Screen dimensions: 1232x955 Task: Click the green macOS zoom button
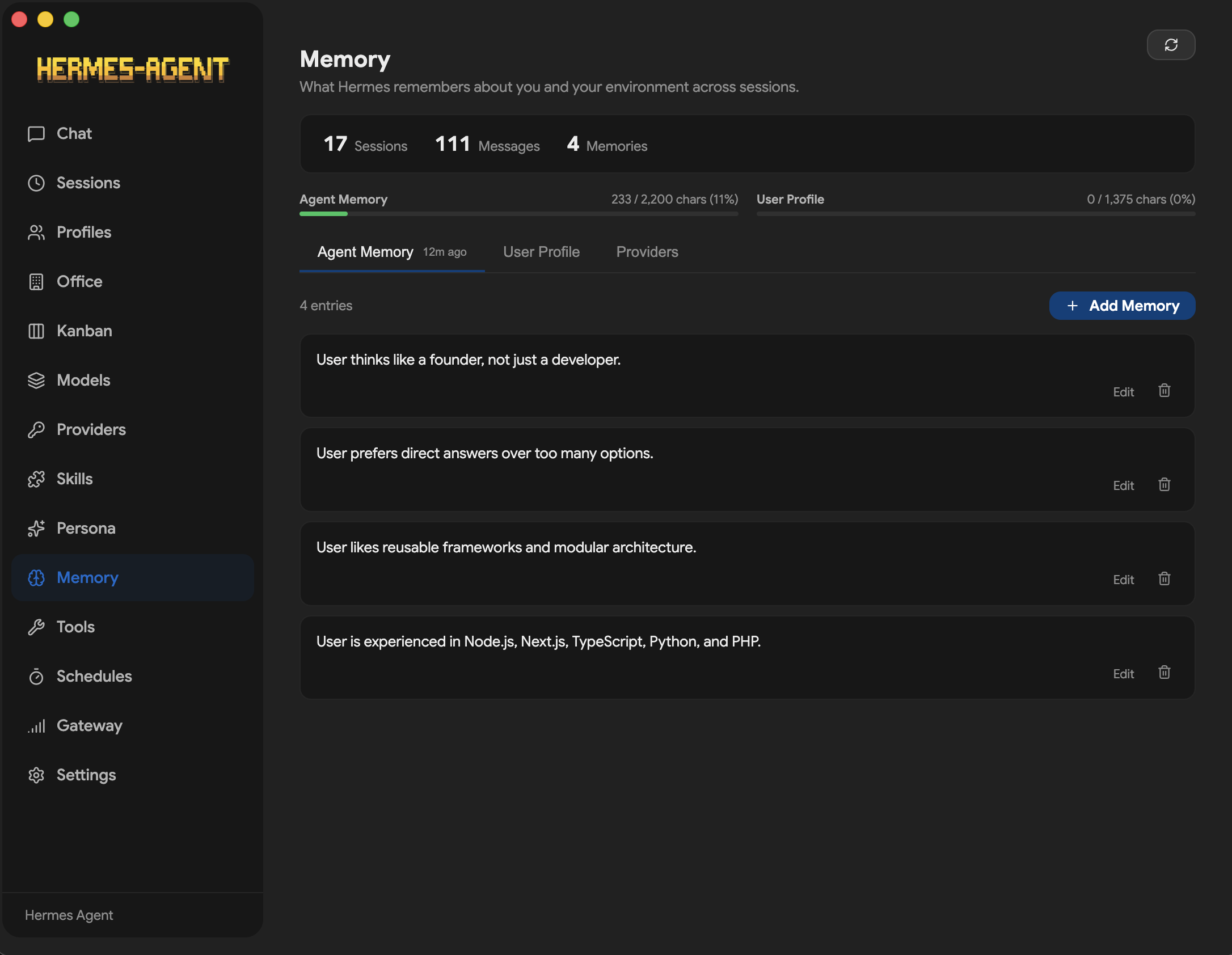[x=71, y=19]
